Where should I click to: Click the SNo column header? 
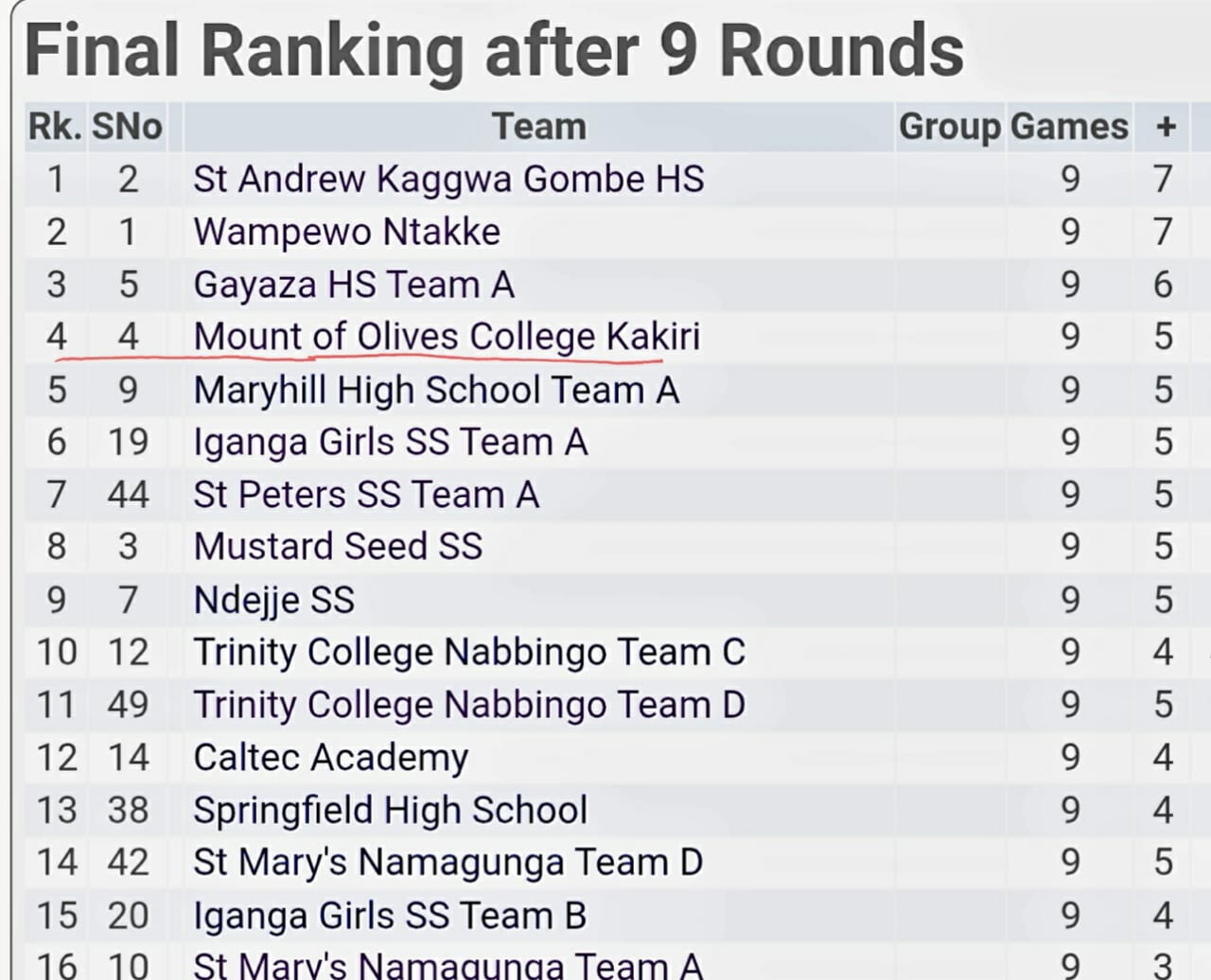127,127
